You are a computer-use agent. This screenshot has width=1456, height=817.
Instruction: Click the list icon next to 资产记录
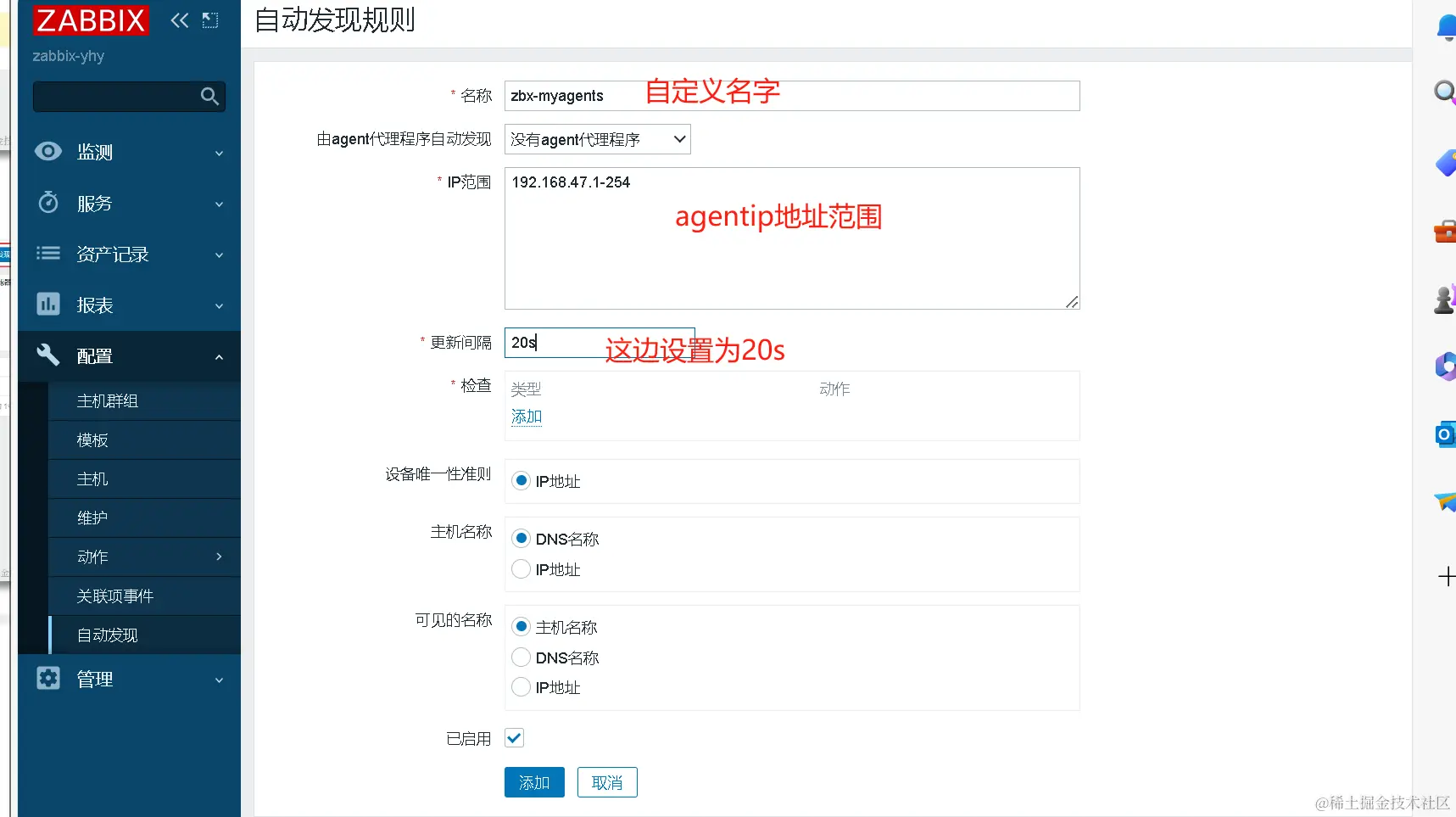(x=48, y=253)
